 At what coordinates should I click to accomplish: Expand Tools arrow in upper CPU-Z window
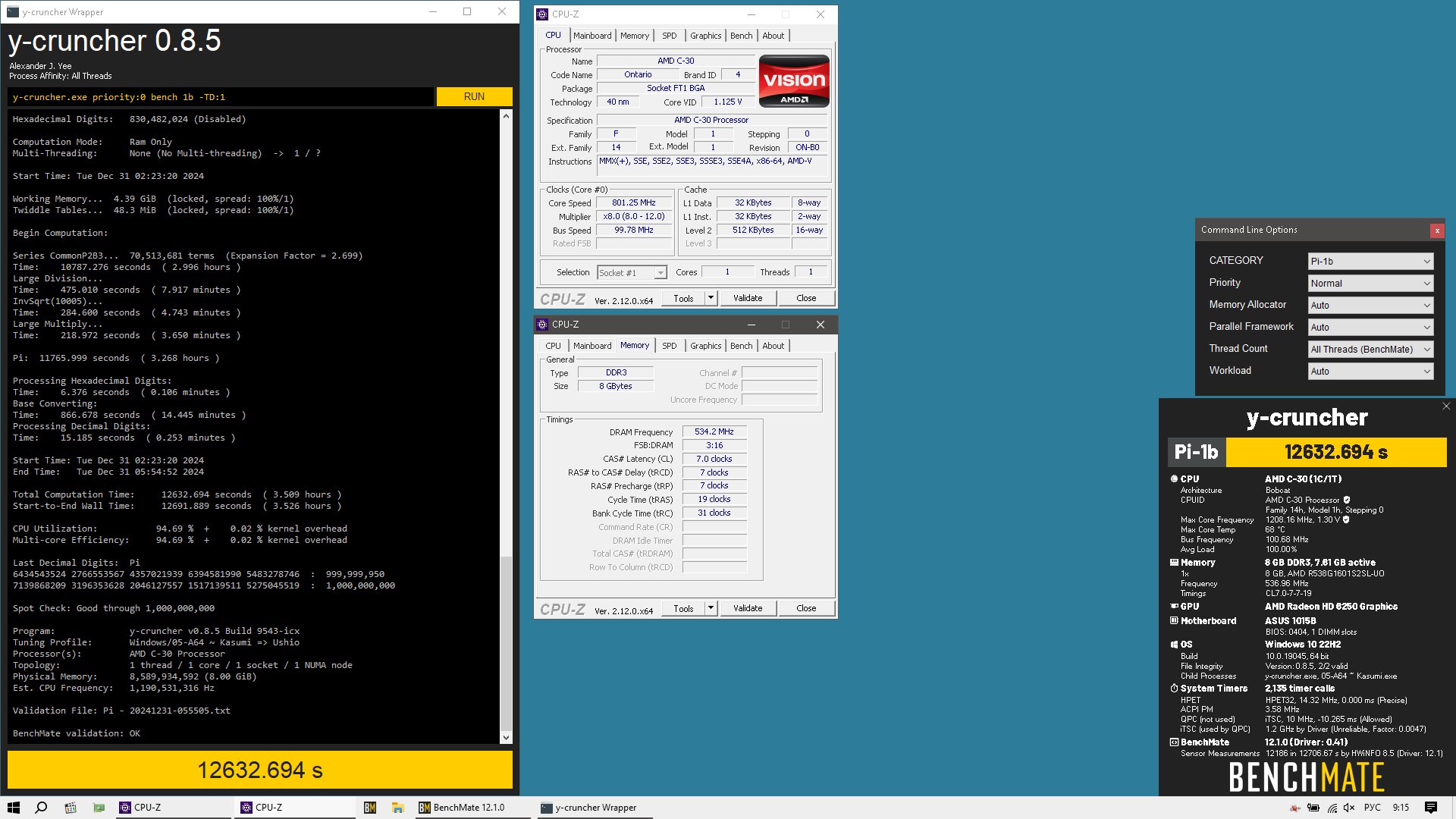[x=711, y=298]
